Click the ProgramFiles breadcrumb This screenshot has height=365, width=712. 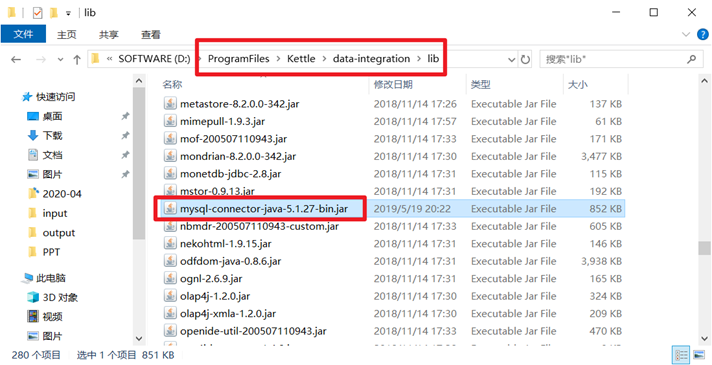click(x=238, y=59)
